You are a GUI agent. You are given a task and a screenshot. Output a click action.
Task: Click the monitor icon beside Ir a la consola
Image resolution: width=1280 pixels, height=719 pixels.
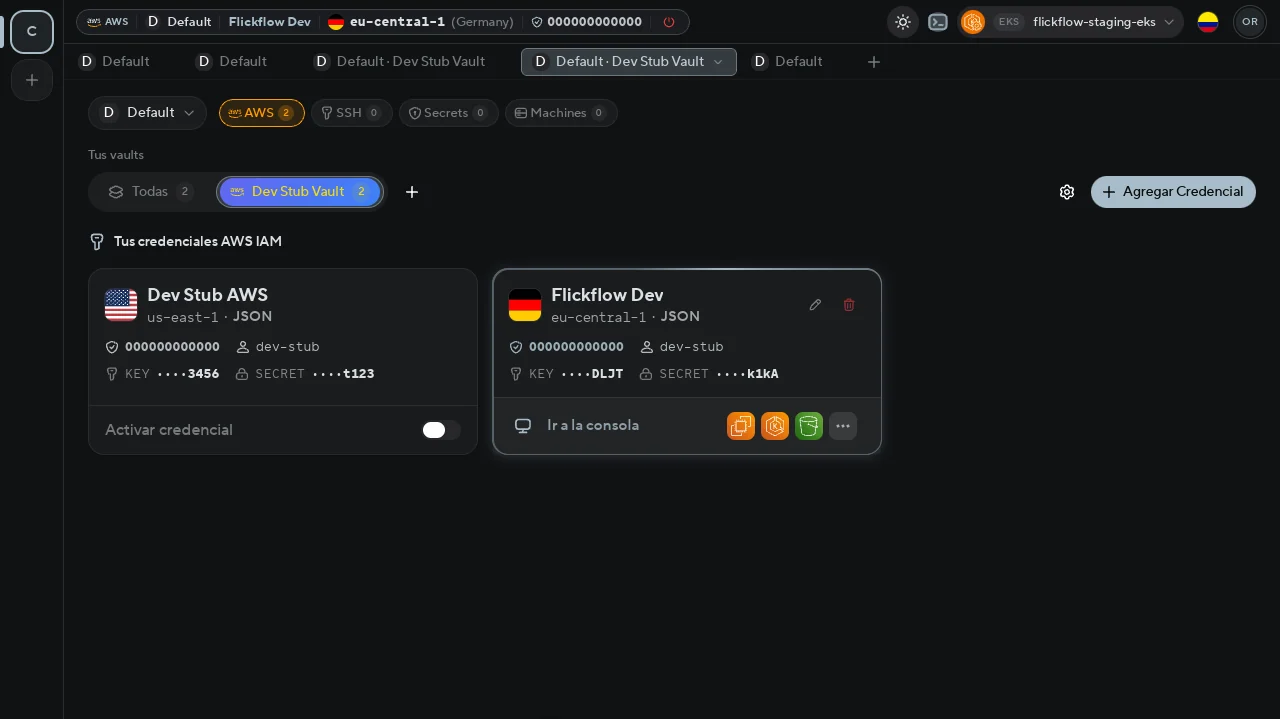point(522,426)
